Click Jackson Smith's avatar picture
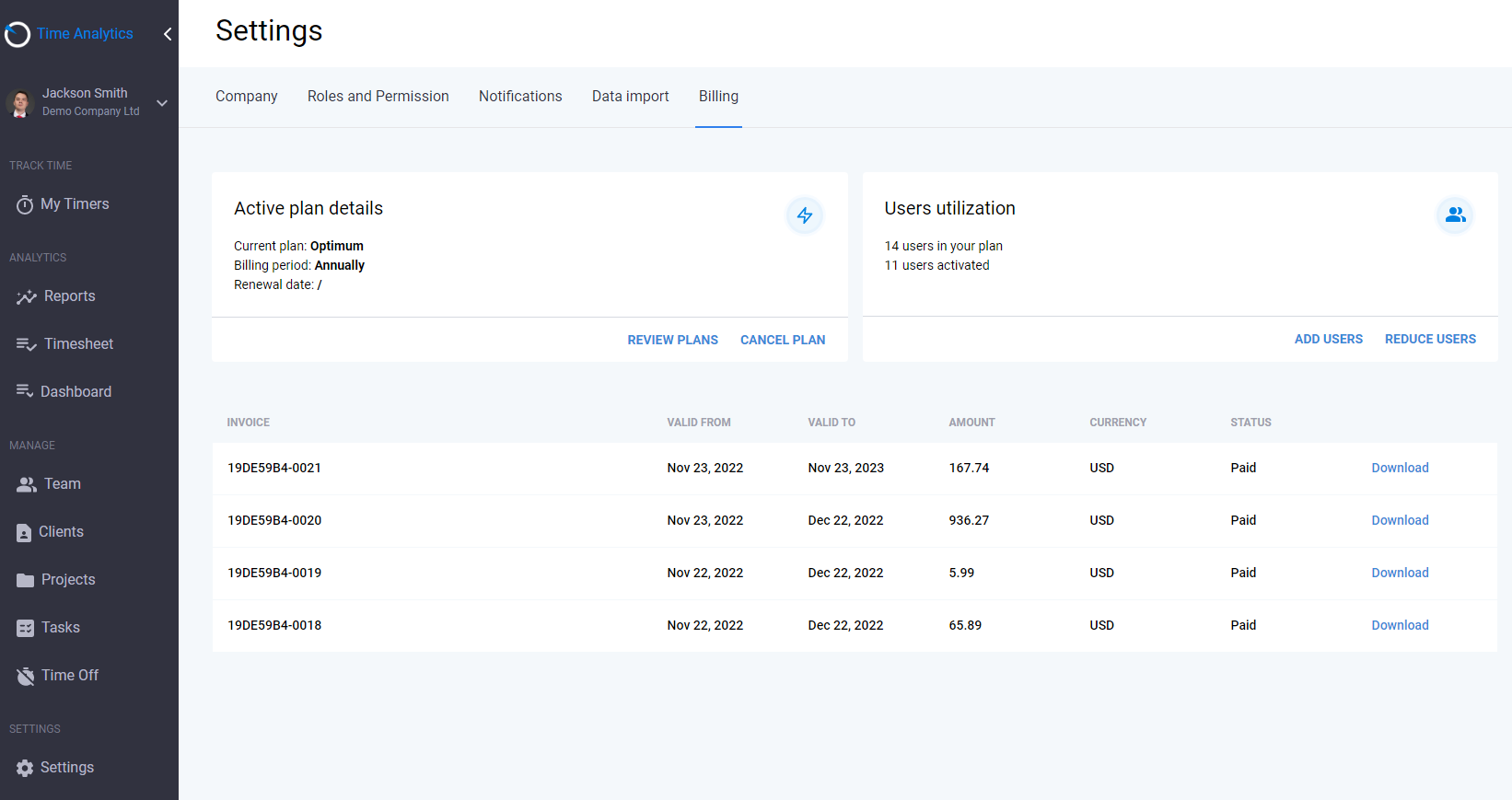 tap(20, 102)
